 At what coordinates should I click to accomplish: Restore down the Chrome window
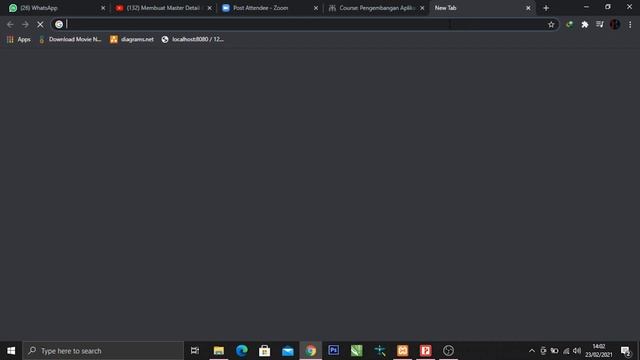608,7
